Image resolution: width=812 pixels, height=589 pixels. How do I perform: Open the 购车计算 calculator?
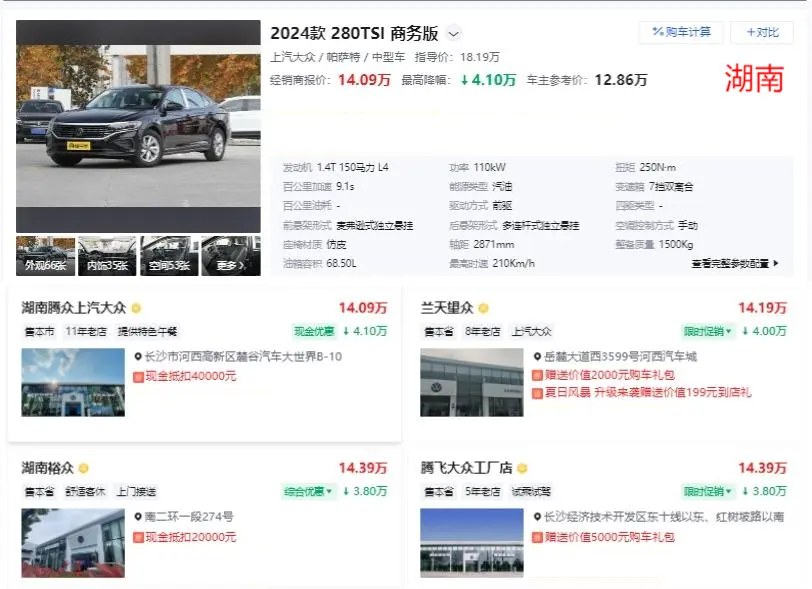click(681, 32)
